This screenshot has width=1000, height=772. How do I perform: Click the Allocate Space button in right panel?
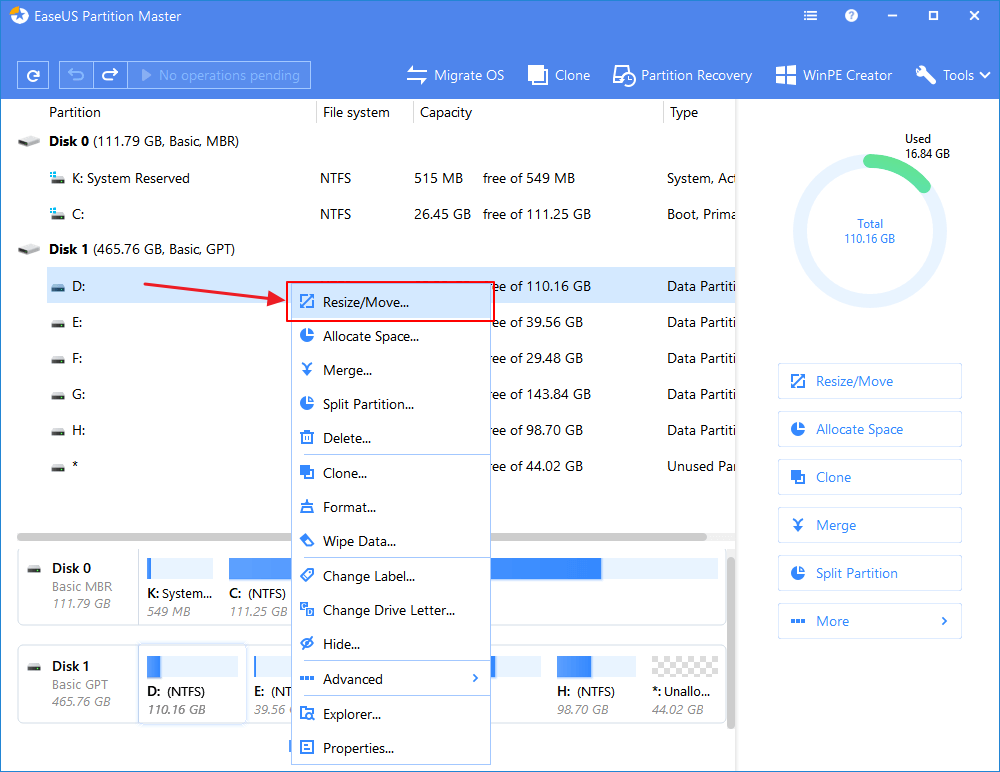point(869,429)
